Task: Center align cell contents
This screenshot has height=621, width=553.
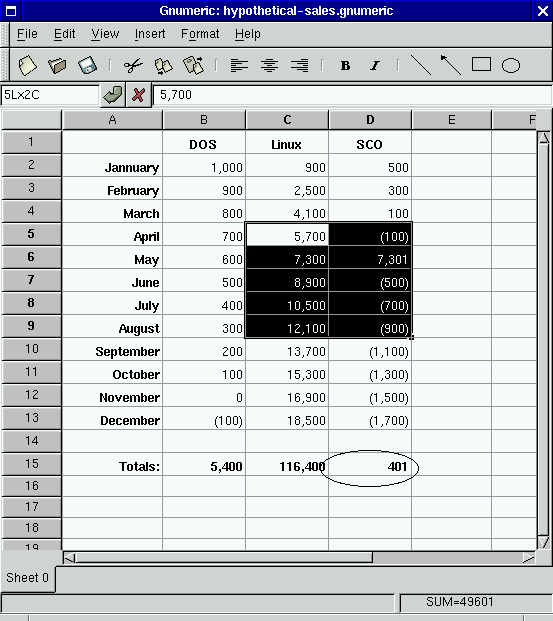Action: point(269,65)
